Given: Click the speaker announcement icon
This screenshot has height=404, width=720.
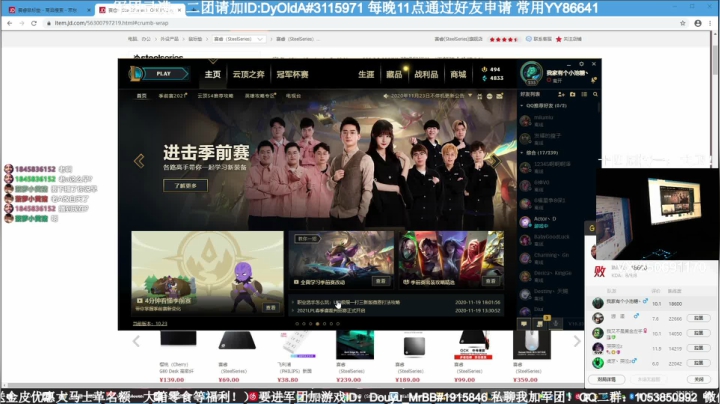Looking at the screenshot, I should 386,96.
